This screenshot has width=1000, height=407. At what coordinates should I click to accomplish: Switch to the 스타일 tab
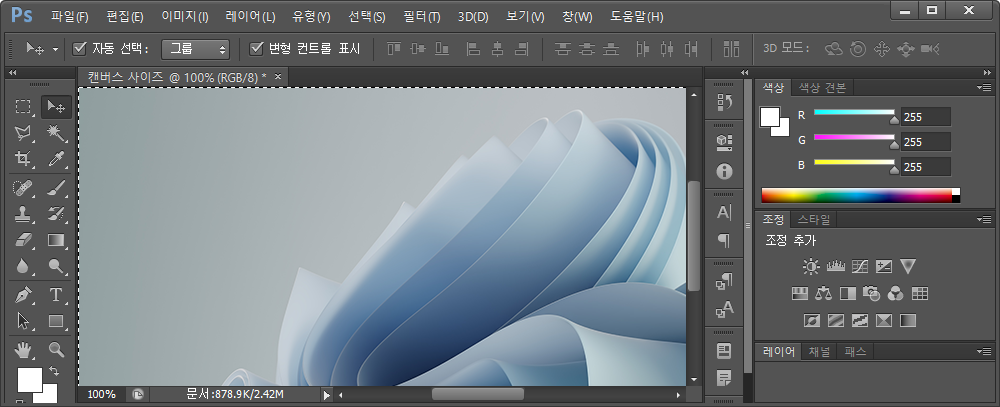pyautogui.click(x=813, y=219)
